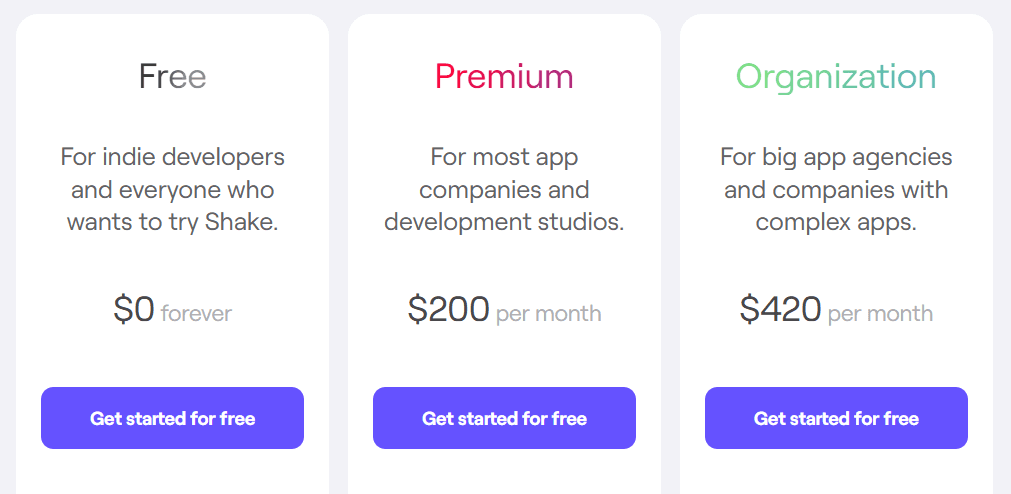Click the 'complex apps' text line
1011x494 pixels.
point(836,223)
